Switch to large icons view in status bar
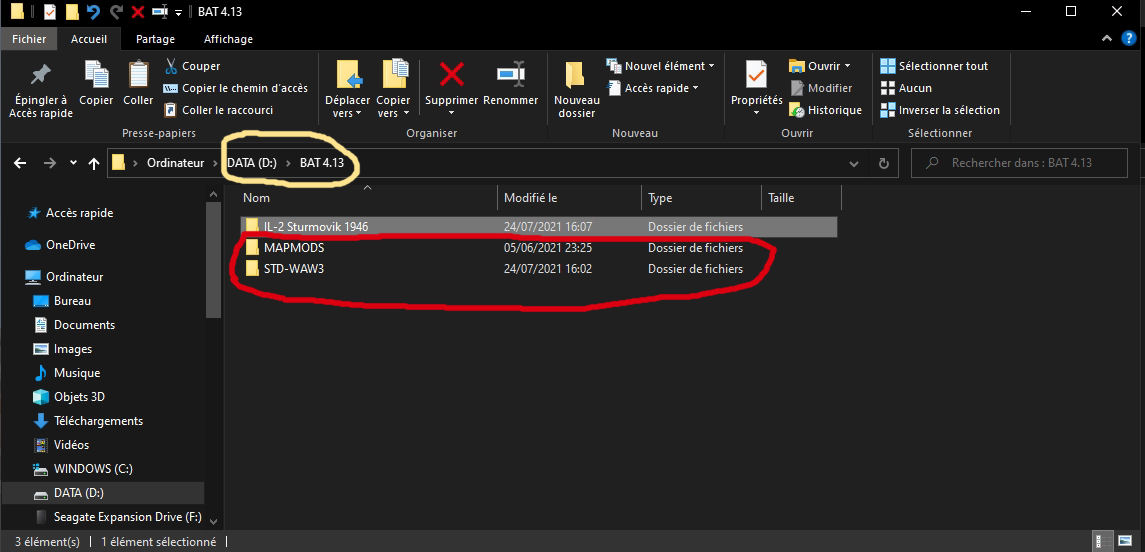 1124,542
